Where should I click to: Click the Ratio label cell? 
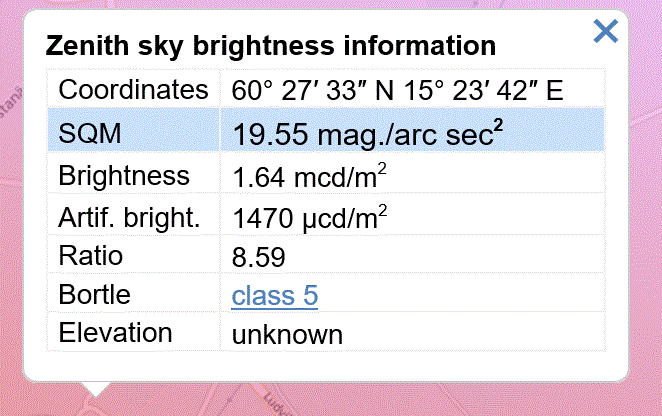tap(133, 255)
